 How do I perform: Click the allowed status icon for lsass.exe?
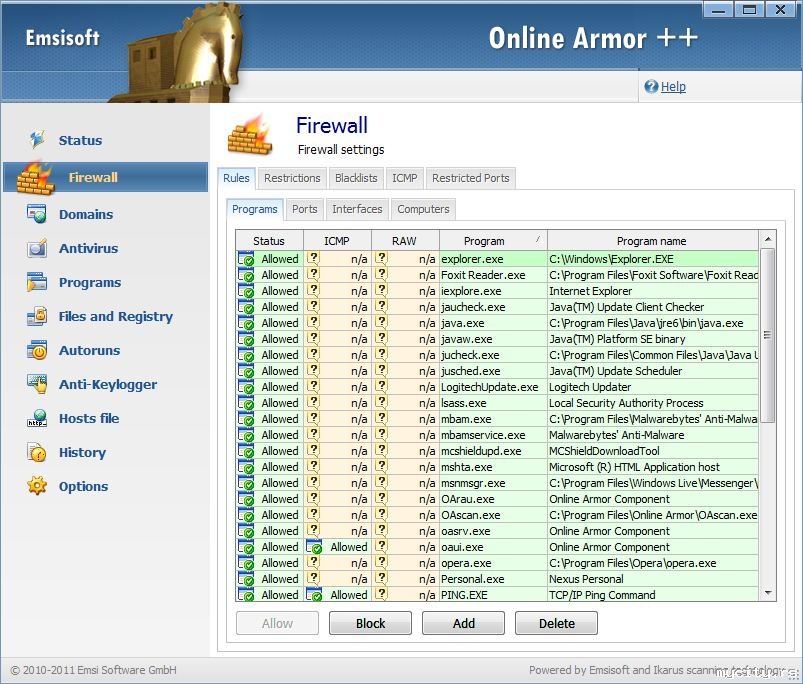pos(246,403)
